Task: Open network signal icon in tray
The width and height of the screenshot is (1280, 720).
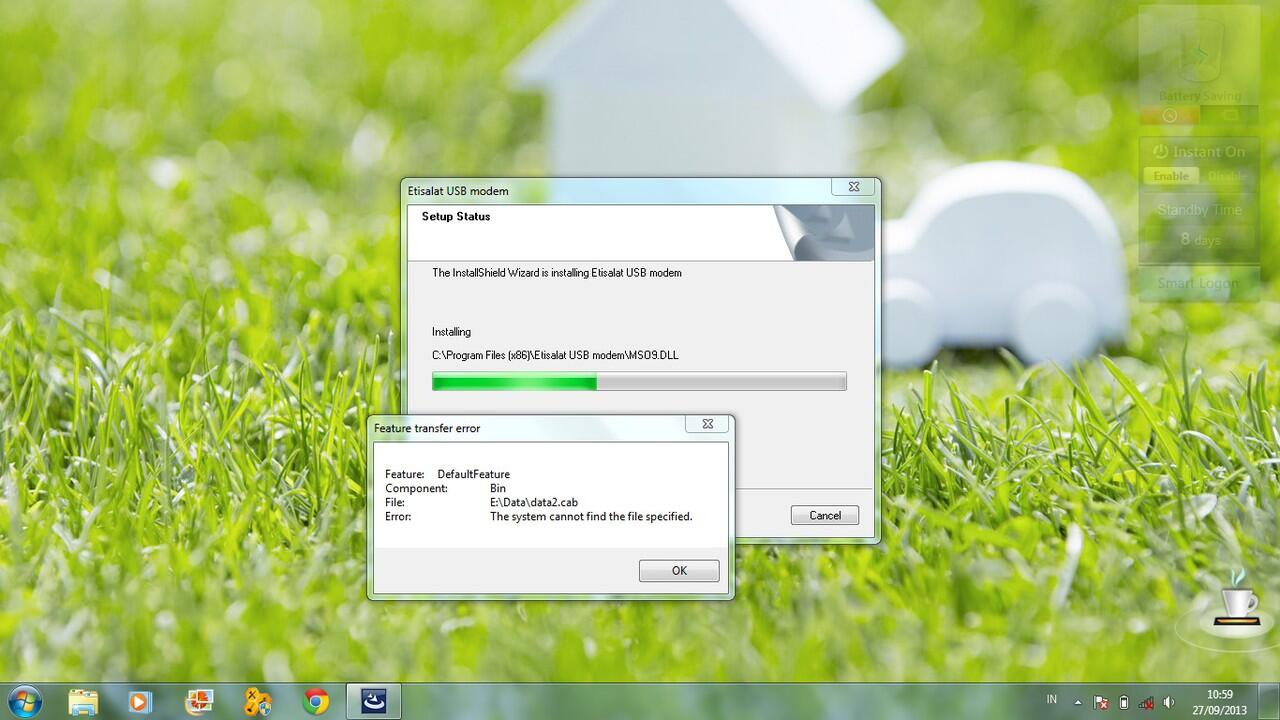Action: tap(1146, 702)
